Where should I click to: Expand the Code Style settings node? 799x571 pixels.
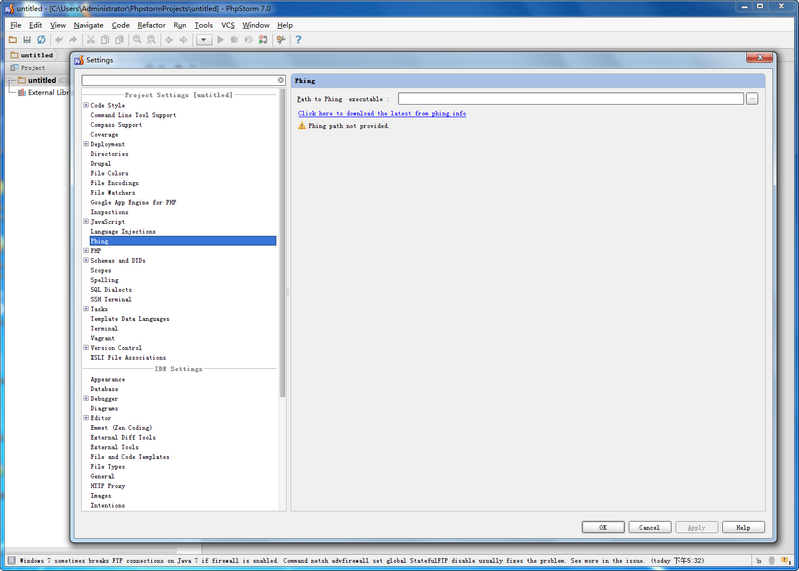pyautogui.click(x=86, y=105)
